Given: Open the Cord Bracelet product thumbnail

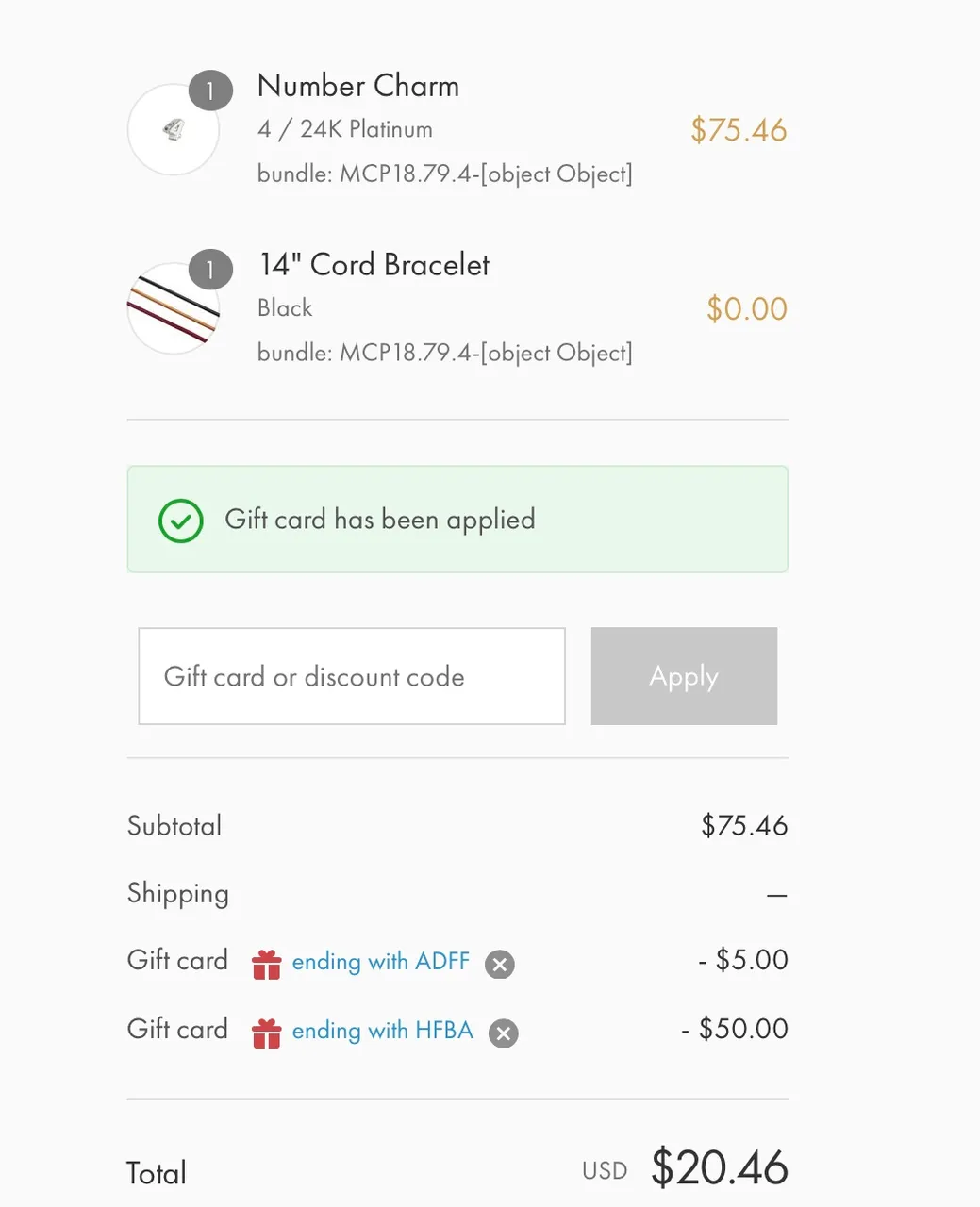Looking at the screenshot, I should [174, 309].
